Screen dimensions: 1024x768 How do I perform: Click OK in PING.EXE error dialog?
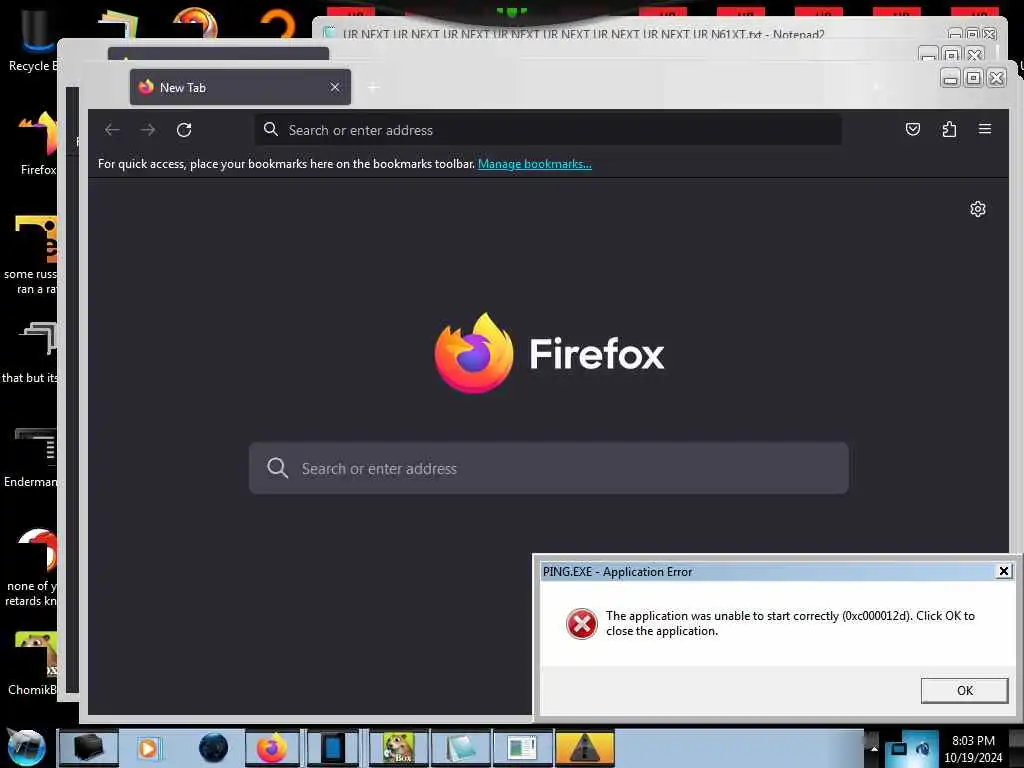pyautogui.click(x=965, y=690)
